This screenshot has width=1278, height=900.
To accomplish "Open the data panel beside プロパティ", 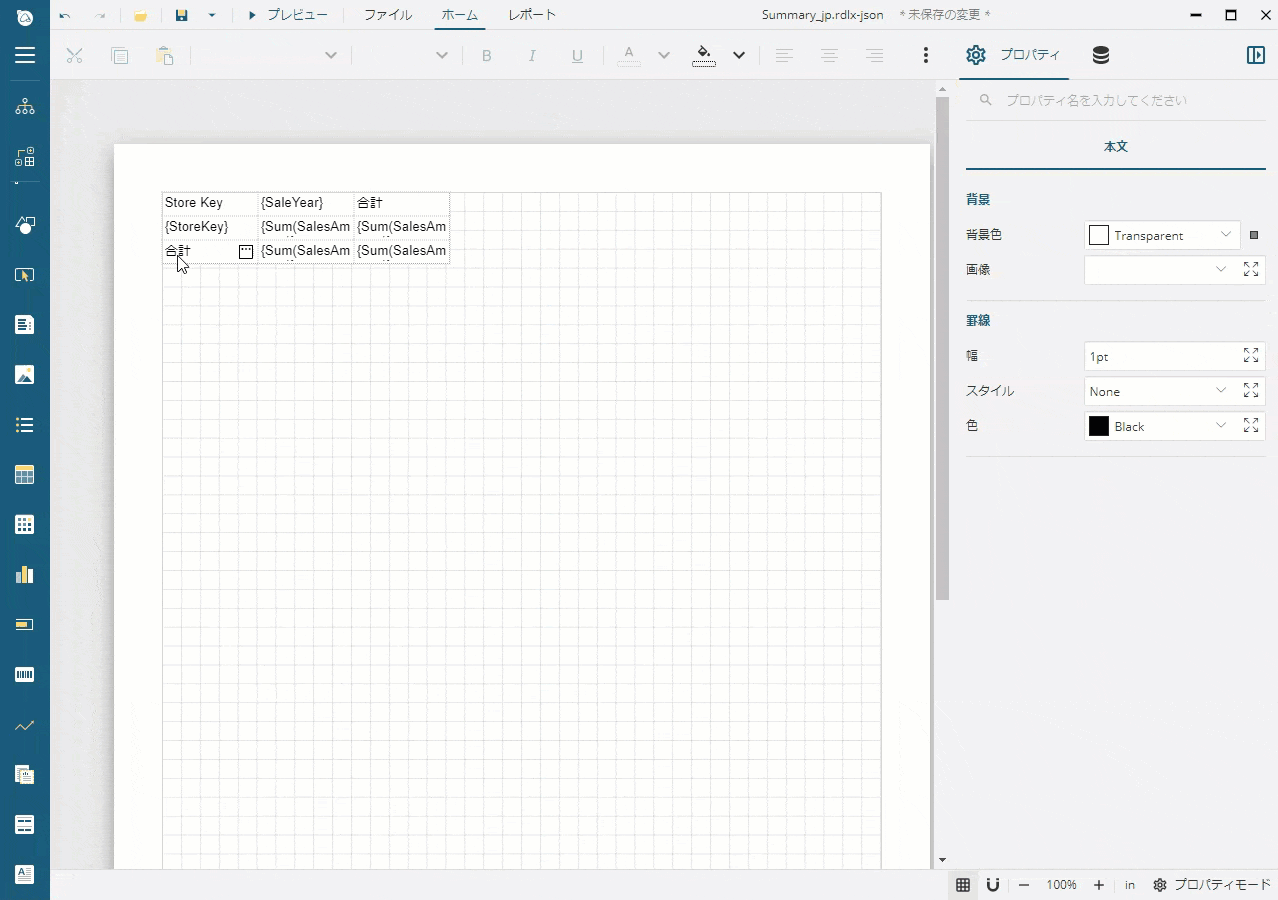I will (1100, 55).
